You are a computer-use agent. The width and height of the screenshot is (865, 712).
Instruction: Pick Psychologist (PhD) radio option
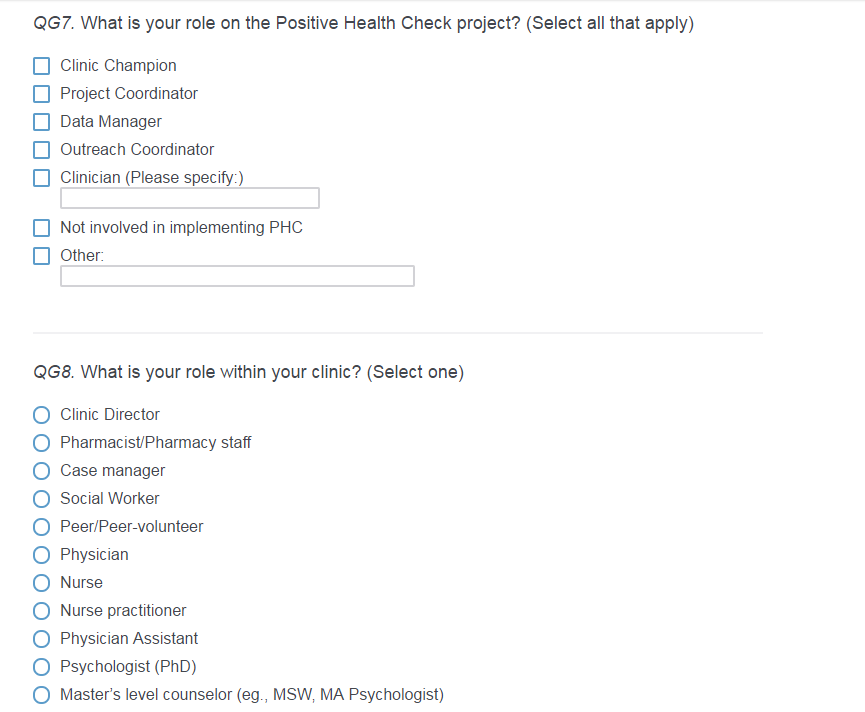point(42,667)
